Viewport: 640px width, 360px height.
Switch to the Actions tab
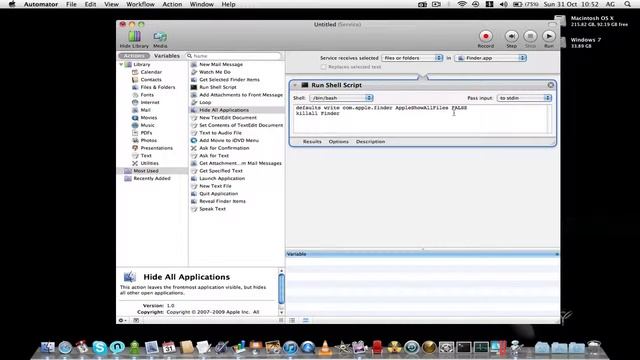click(134, 56)
